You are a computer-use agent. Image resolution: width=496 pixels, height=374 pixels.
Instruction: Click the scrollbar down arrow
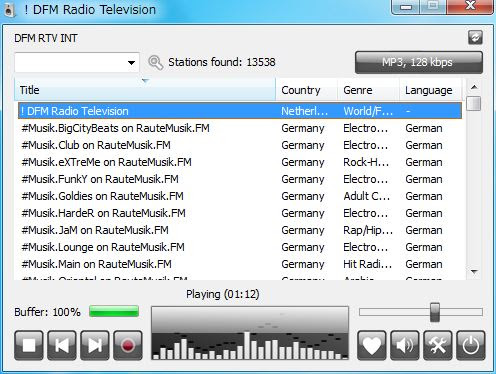[474, 272]
